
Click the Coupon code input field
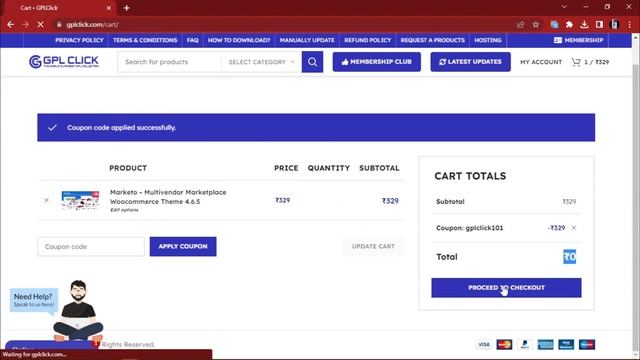91,247
